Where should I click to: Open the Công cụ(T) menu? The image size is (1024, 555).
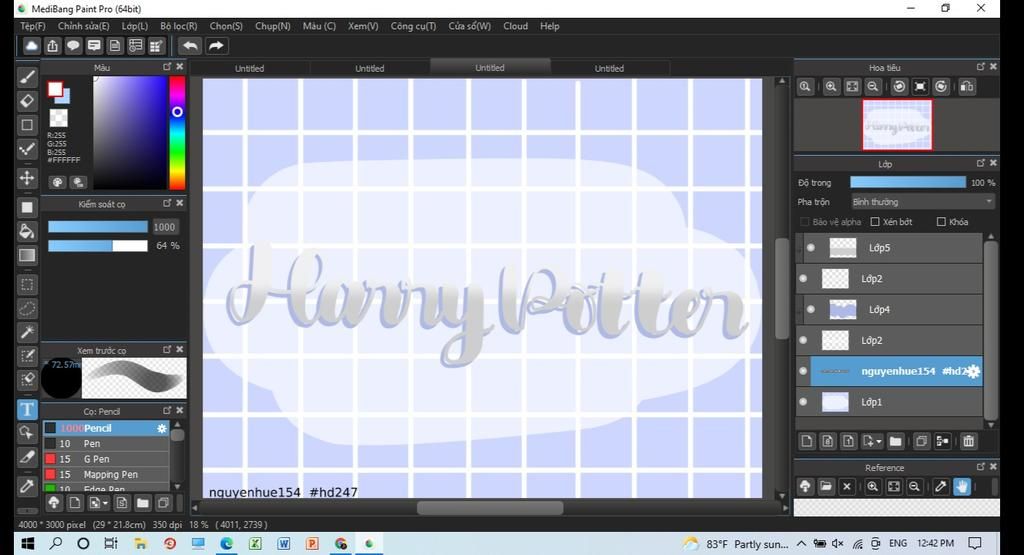[413, 26]
